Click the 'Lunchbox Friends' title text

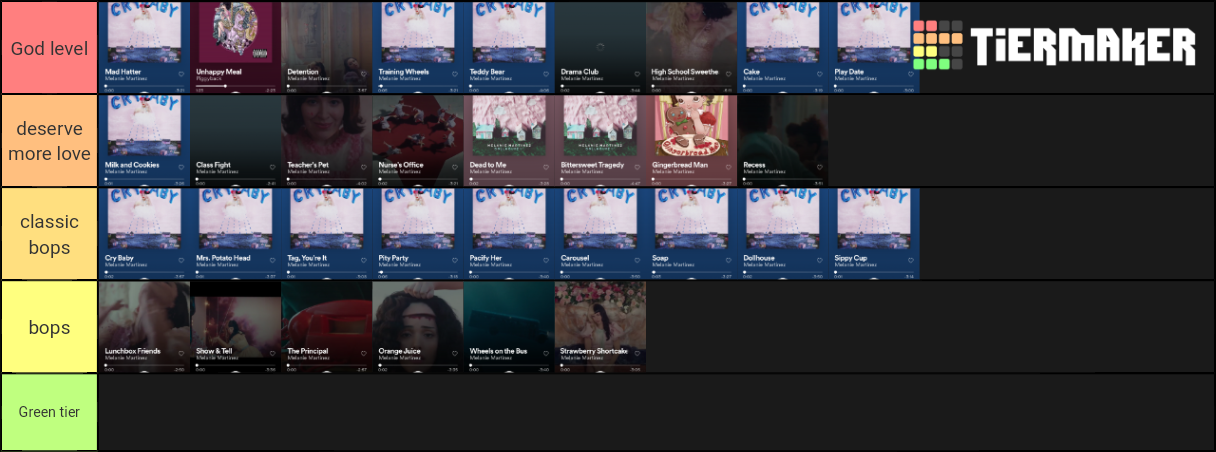pos(133,351)
